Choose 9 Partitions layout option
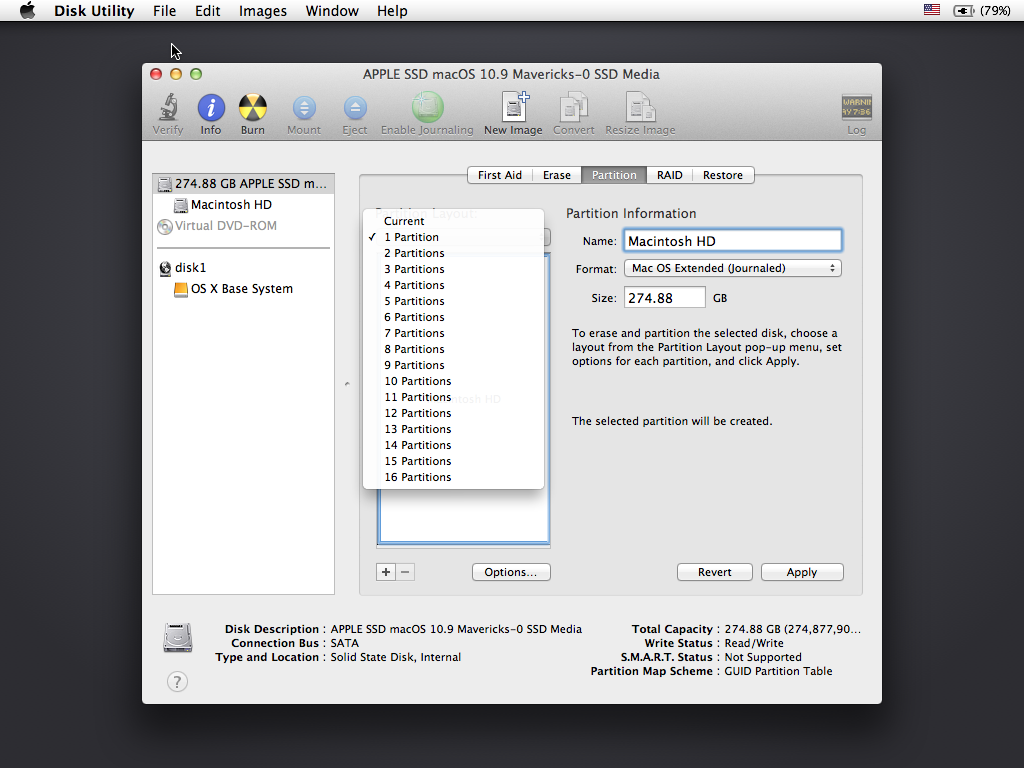The width and height of the screenshot is (1024, 768). [x=453, y=365]
